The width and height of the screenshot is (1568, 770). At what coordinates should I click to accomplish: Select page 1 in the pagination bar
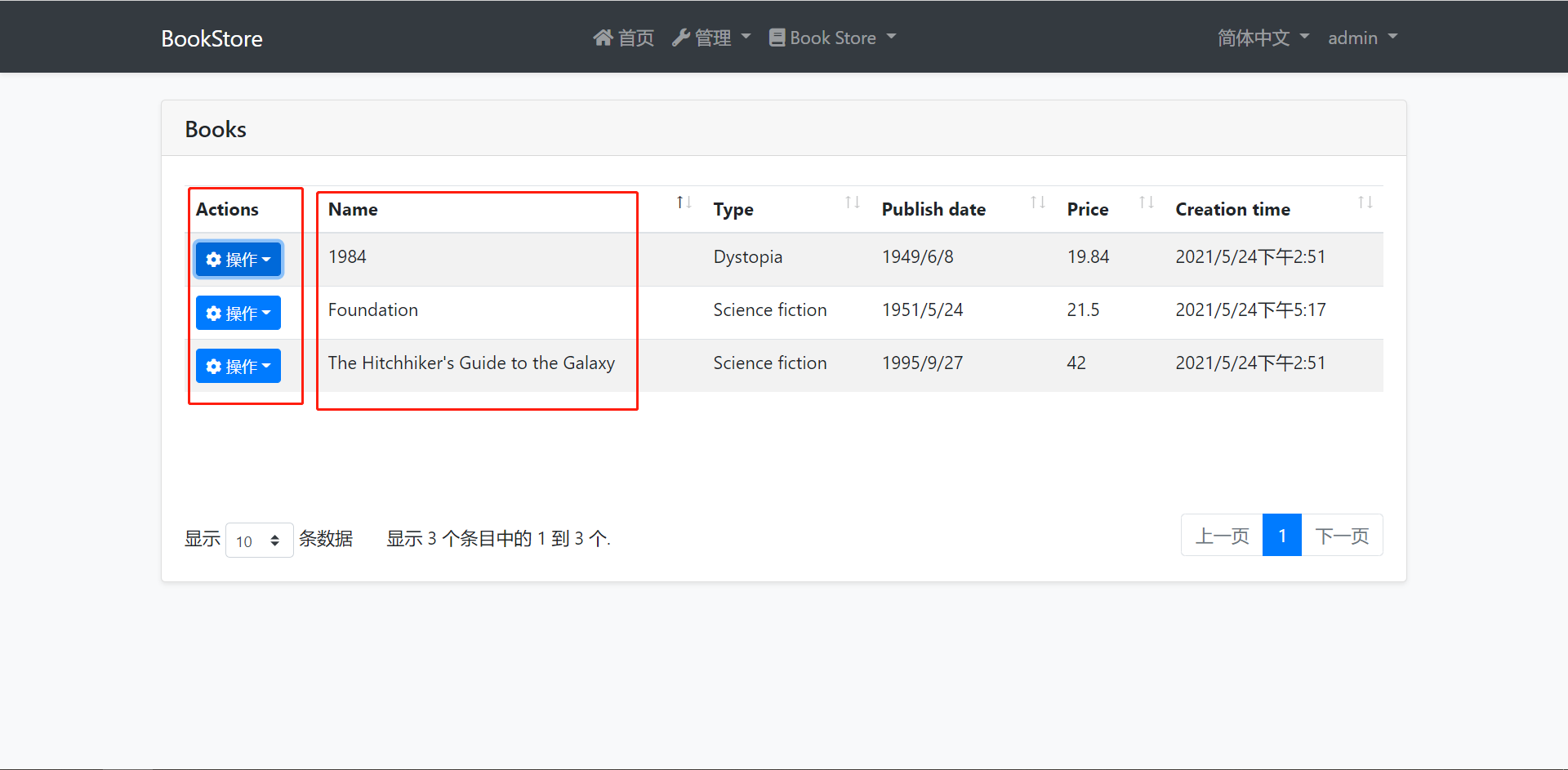point(1281,535)
